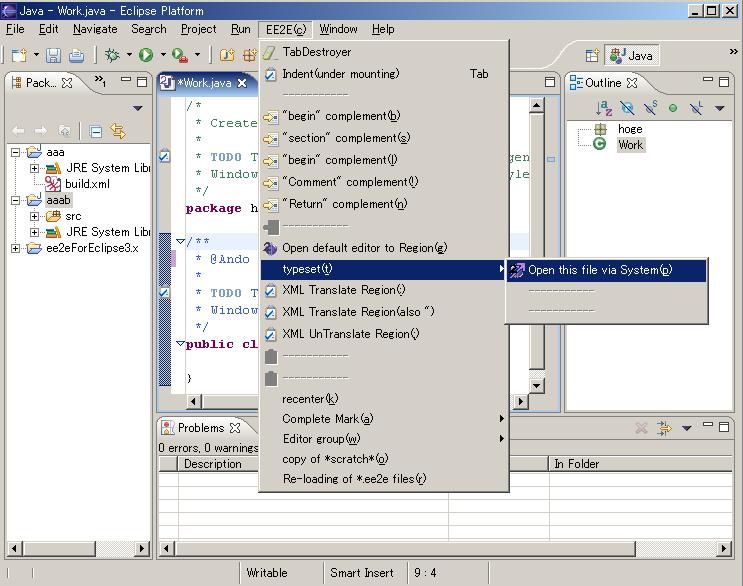Open Outline view dropdown menu
This screenshot has height=586, width=743.
tap(719, 108)
